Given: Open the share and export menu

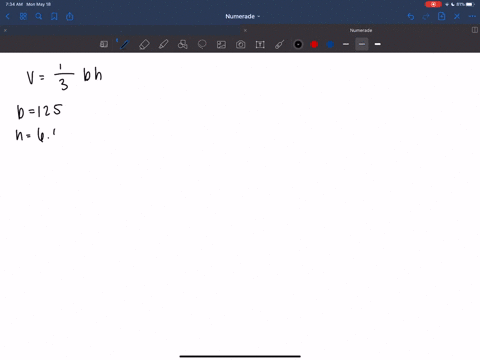Looking at the screenshot, I should coord(69,16).
